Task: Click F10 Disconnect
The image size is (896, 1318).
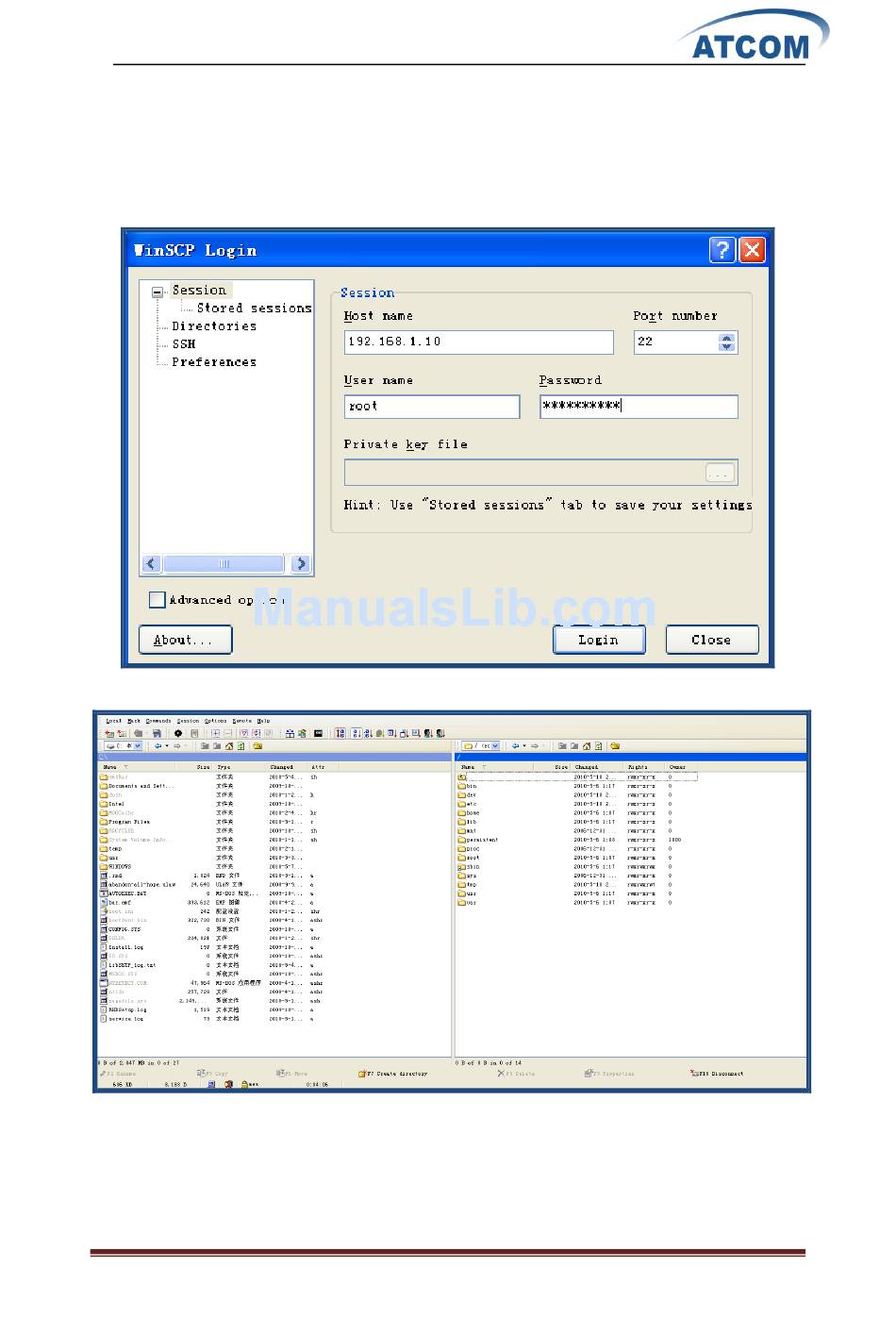Action: pos(718,1074)
